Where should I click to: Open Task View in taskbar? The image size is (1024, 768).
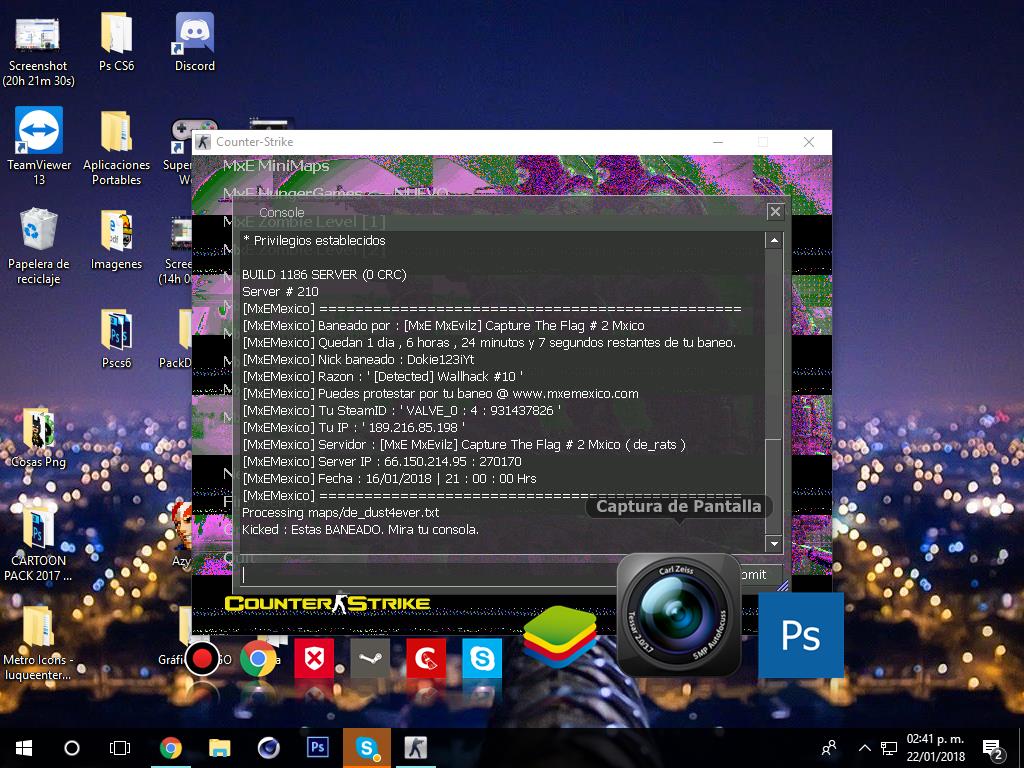(120, 748)
